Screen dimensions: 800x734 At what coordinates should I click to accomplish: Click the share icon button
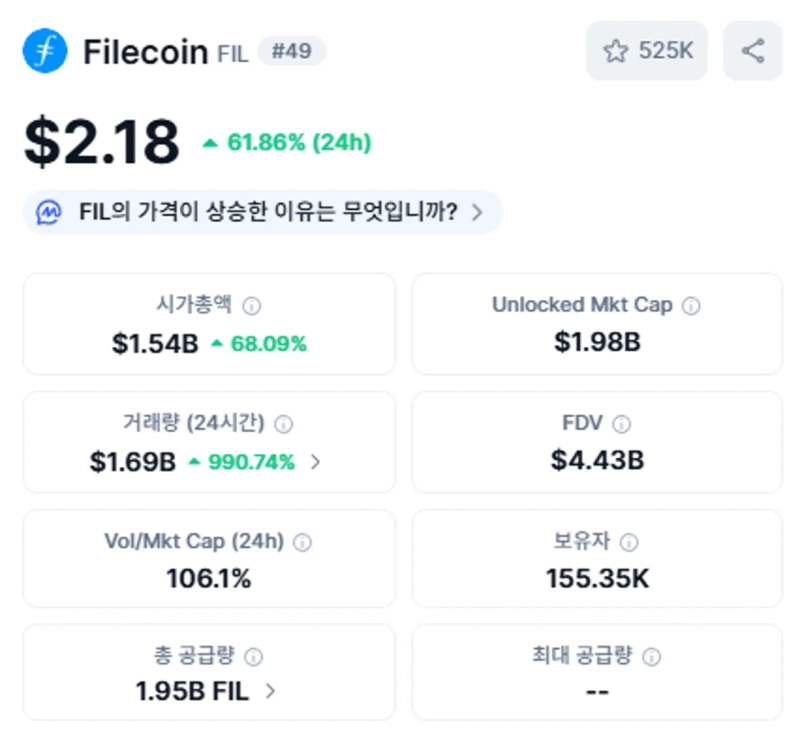[753, 51]
